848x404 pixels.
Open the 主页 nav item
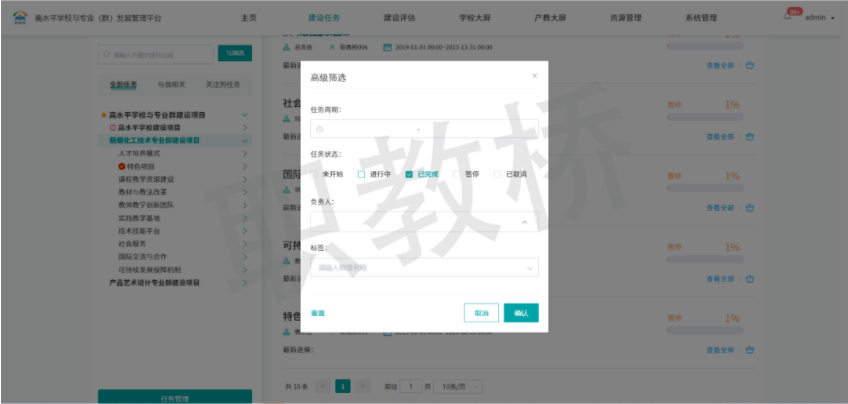(249, 18)
